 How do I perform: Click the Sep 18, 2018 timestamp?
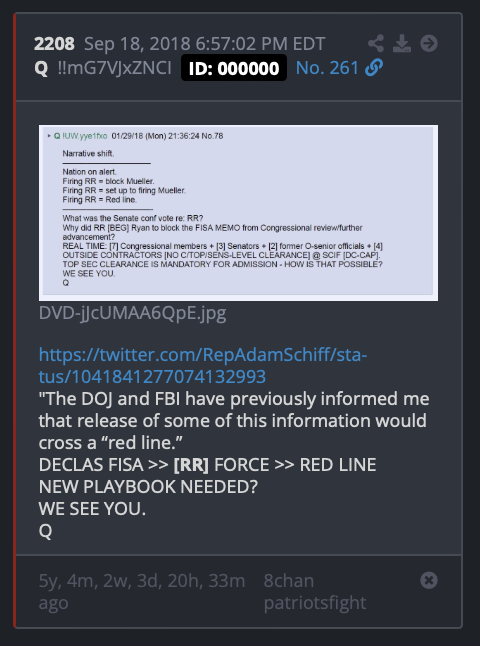click(205, 44)
